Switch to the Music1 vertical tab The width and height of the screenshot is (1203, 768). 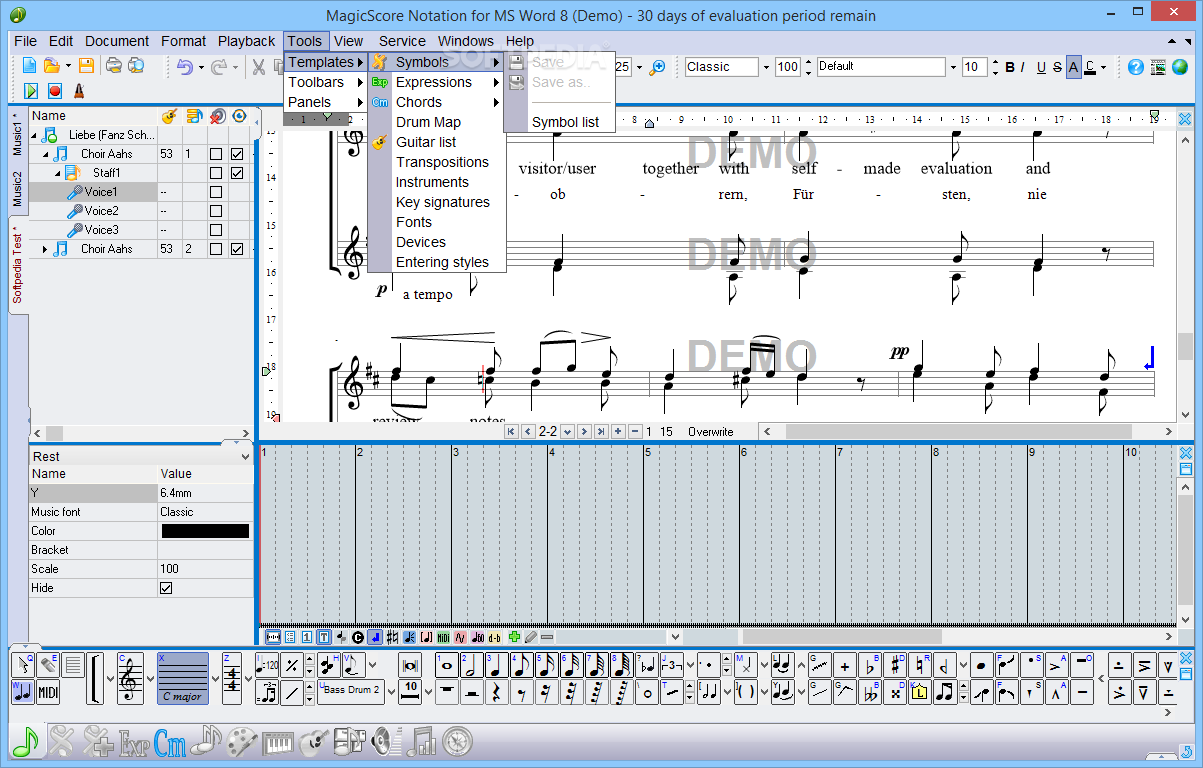[17, 135]
